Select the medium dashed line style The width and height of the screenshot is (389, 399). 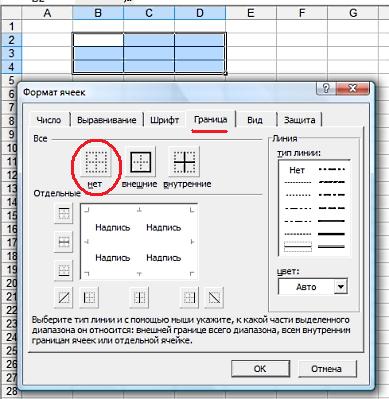click(x=331, y=208)
